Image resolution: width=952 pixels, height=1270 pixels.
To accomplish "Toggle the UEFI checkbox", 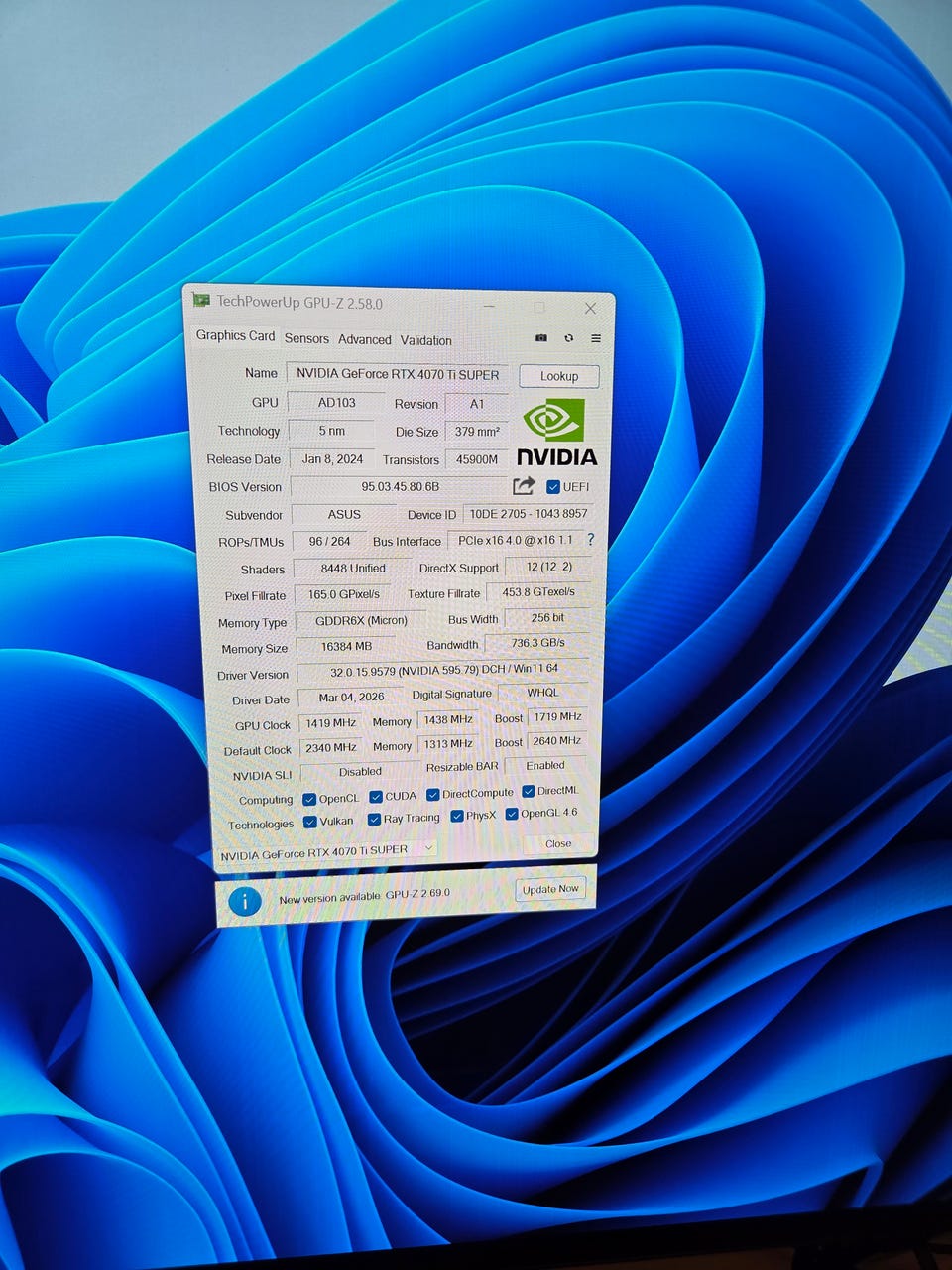I will coord(553,486).
